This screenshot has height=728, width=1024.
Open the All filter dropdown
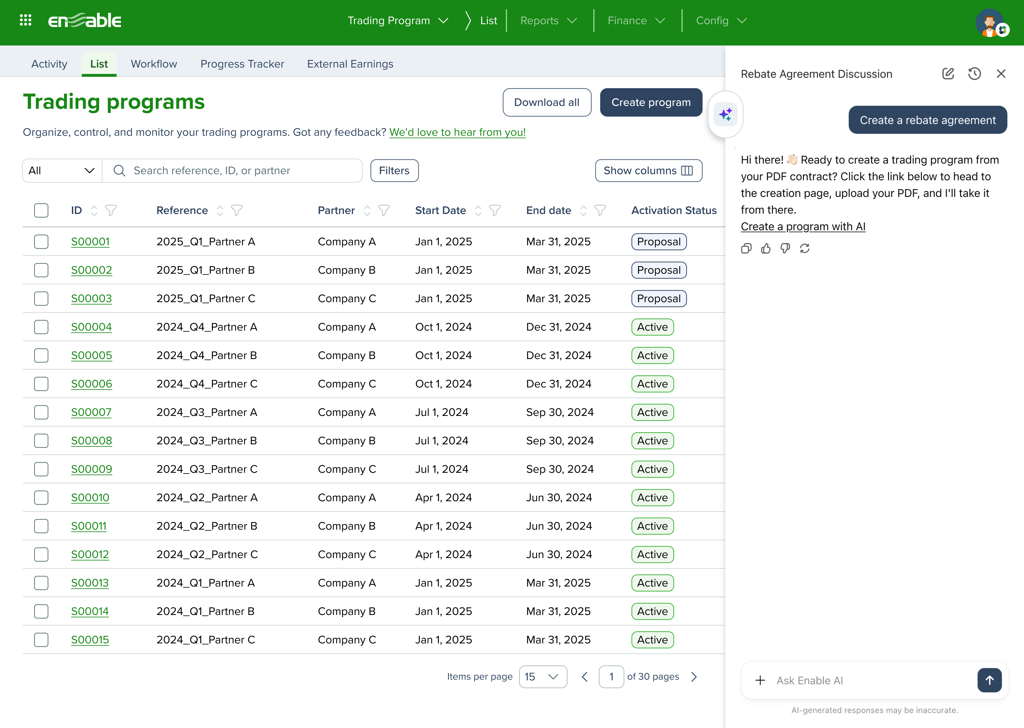click(62, 171)
